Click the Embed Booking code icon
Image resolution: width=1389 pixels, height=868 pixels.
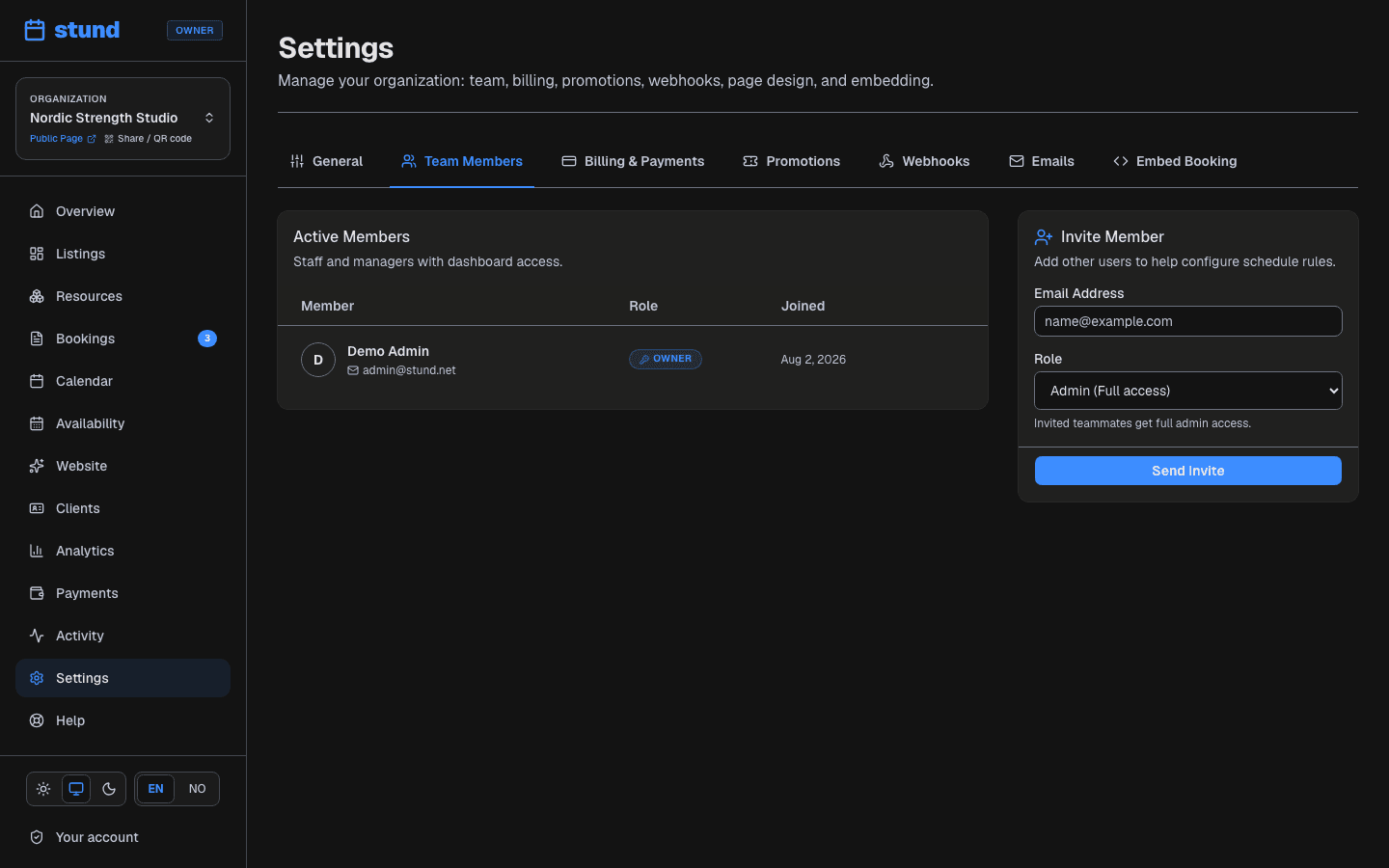tap(1121, 161)
